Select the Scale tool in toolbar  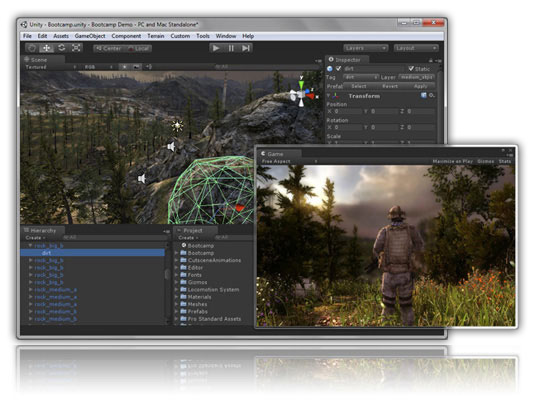coord(76,48)
